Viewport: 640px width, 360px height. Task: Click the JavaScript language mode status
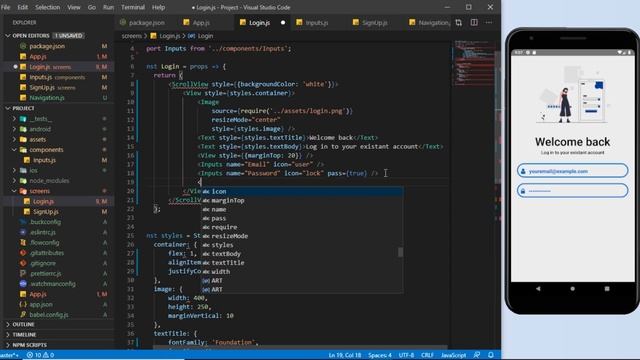[x=453, y=355]
